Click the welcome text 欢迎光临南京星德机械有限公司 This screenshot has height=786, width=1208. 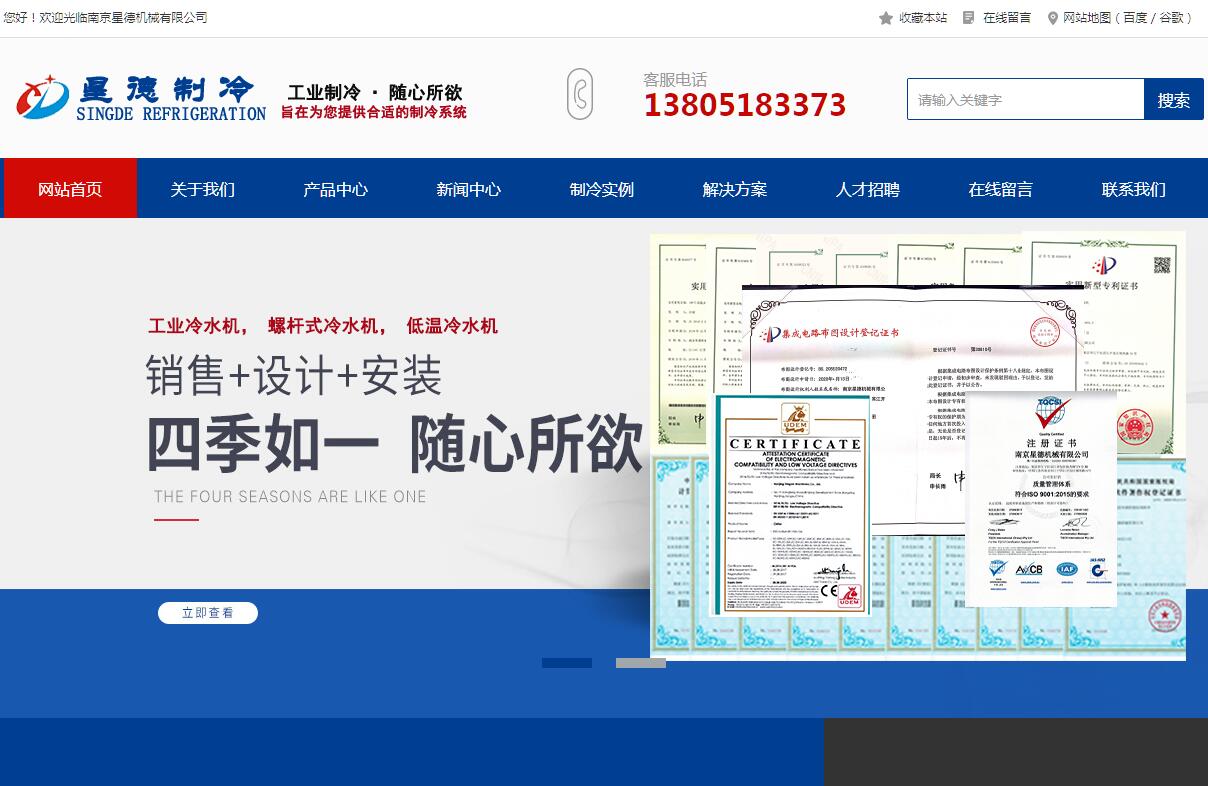coord(123,18)
